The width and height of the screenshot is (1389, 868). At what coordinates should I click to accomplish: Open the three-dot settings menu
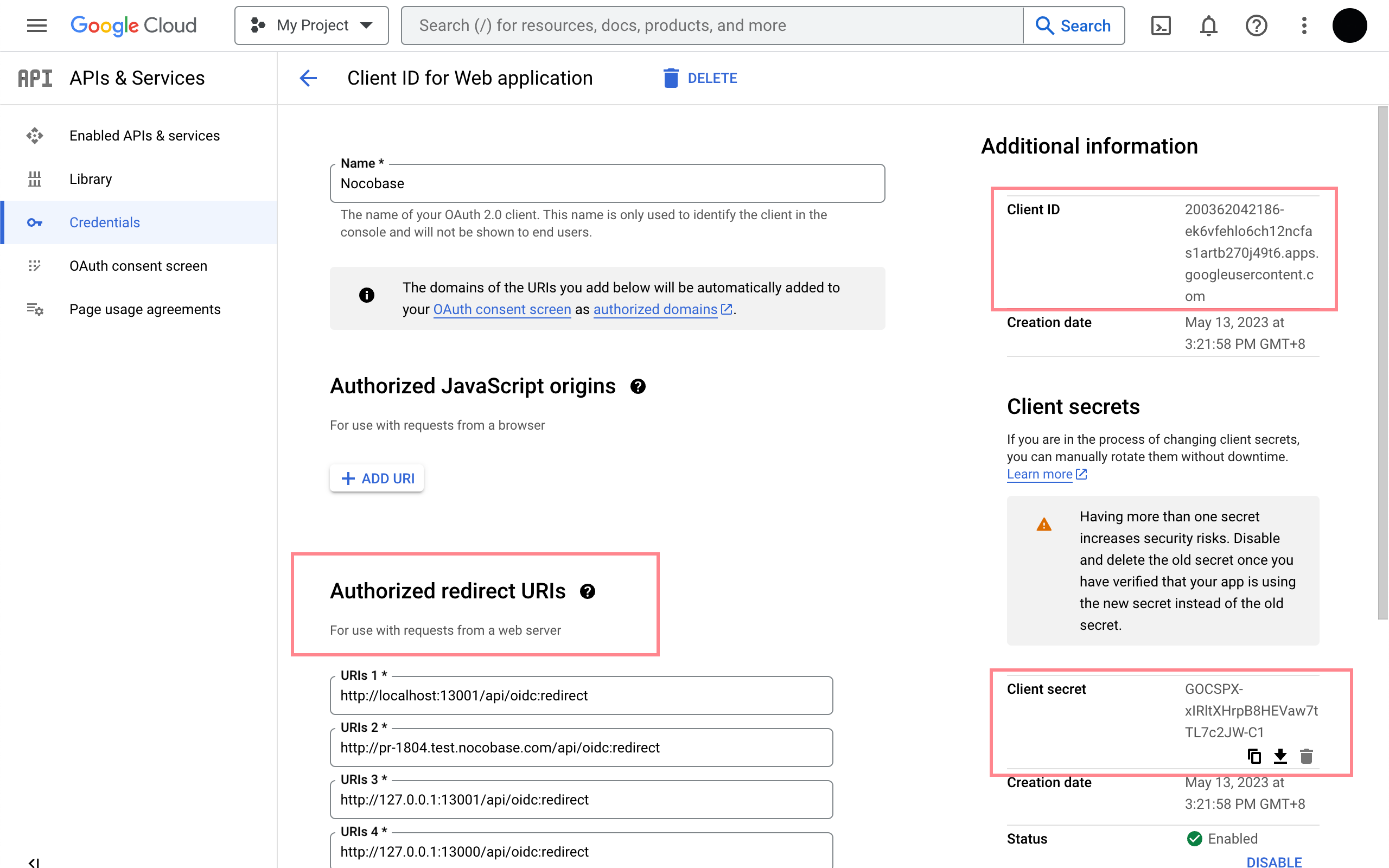coord(1304,25)
